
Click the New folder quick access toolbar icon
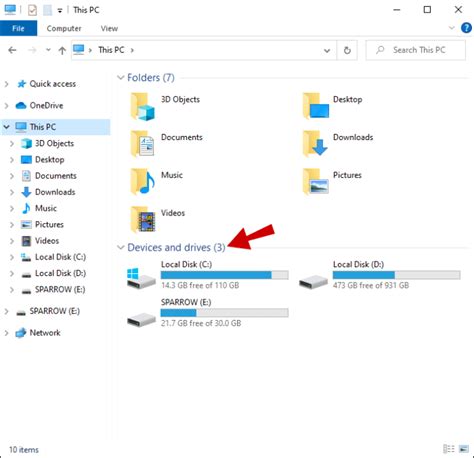48,10
